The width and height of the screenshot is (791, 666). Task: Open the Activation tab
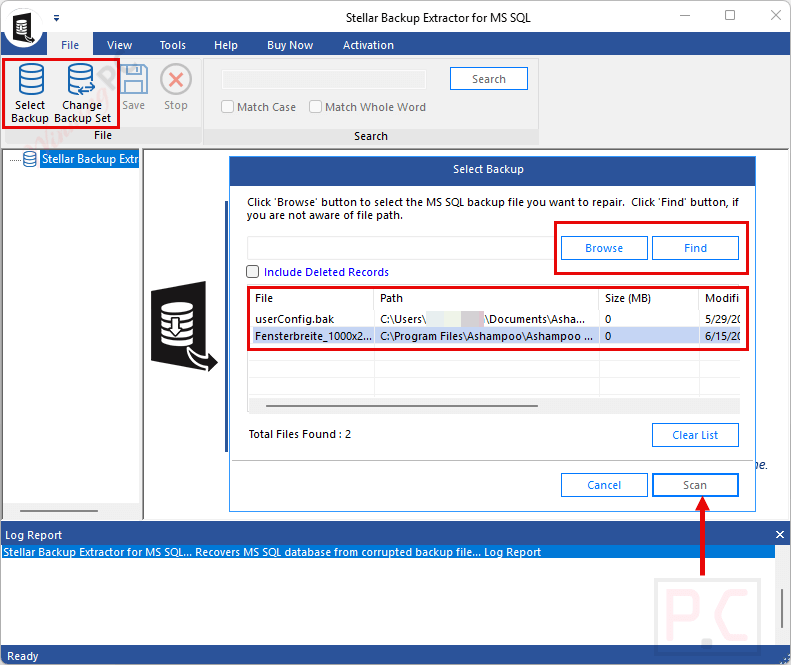click(x=368, y=45)
